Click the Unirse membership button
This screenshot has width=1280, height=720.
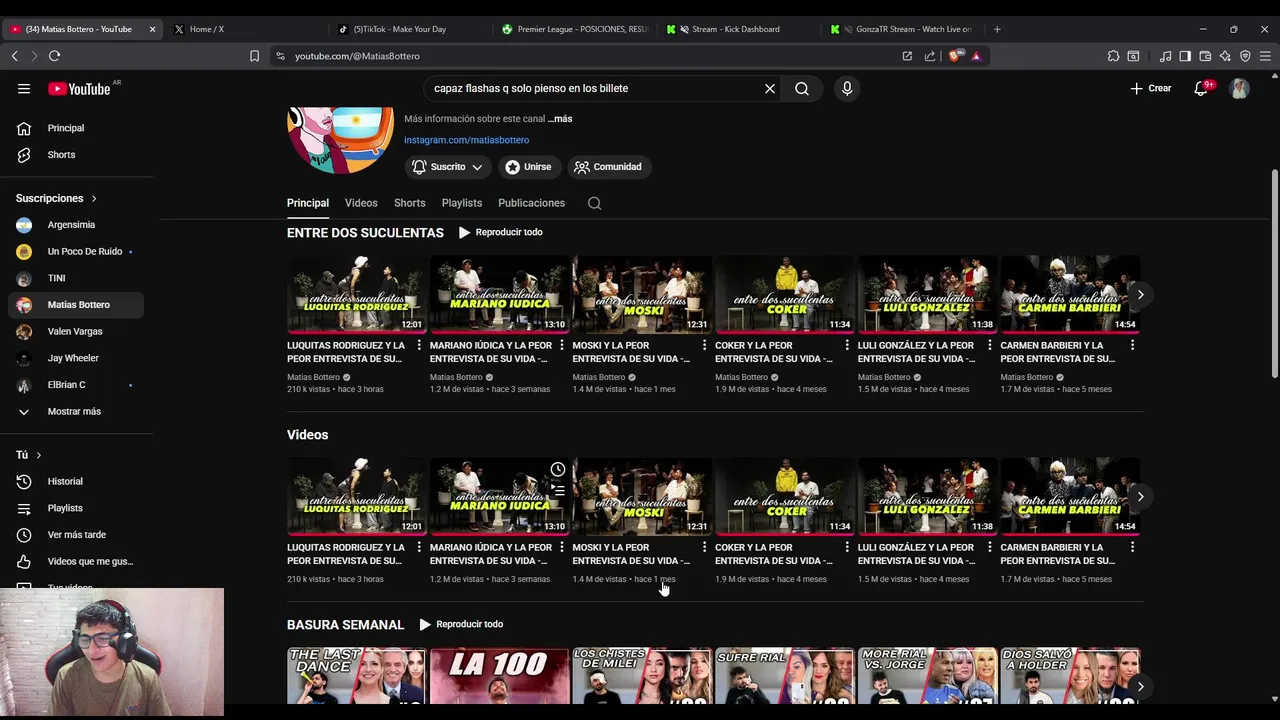[530, 167]
